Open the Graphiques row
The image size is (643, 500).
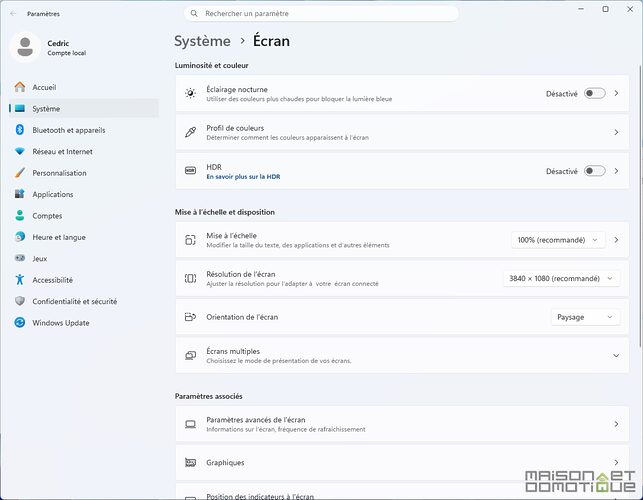(x=402, y=463)
